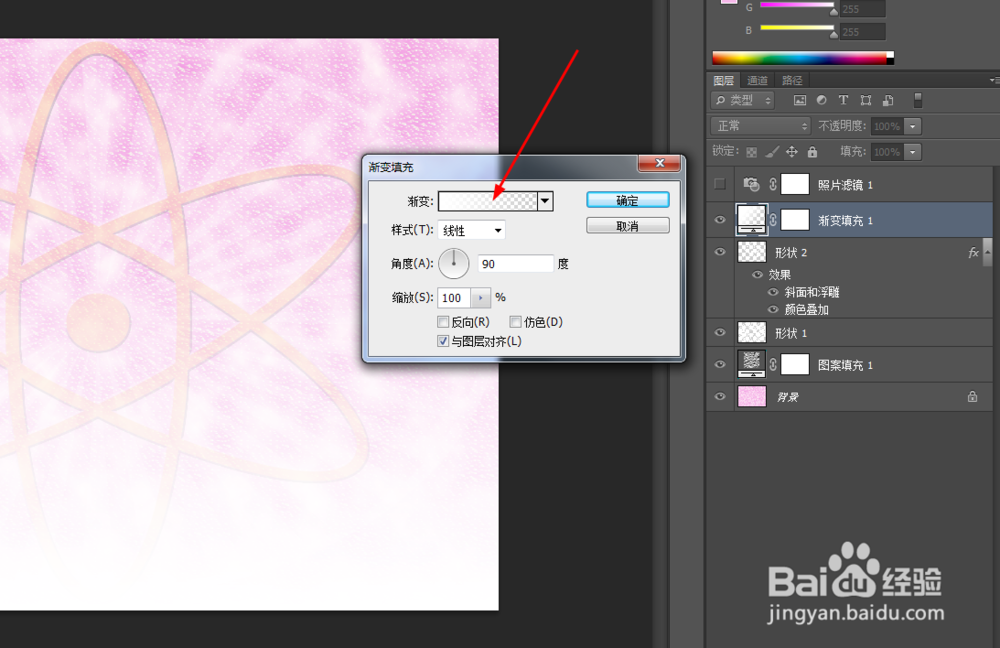Click the opacity value field 100%

tap(888, 126)
